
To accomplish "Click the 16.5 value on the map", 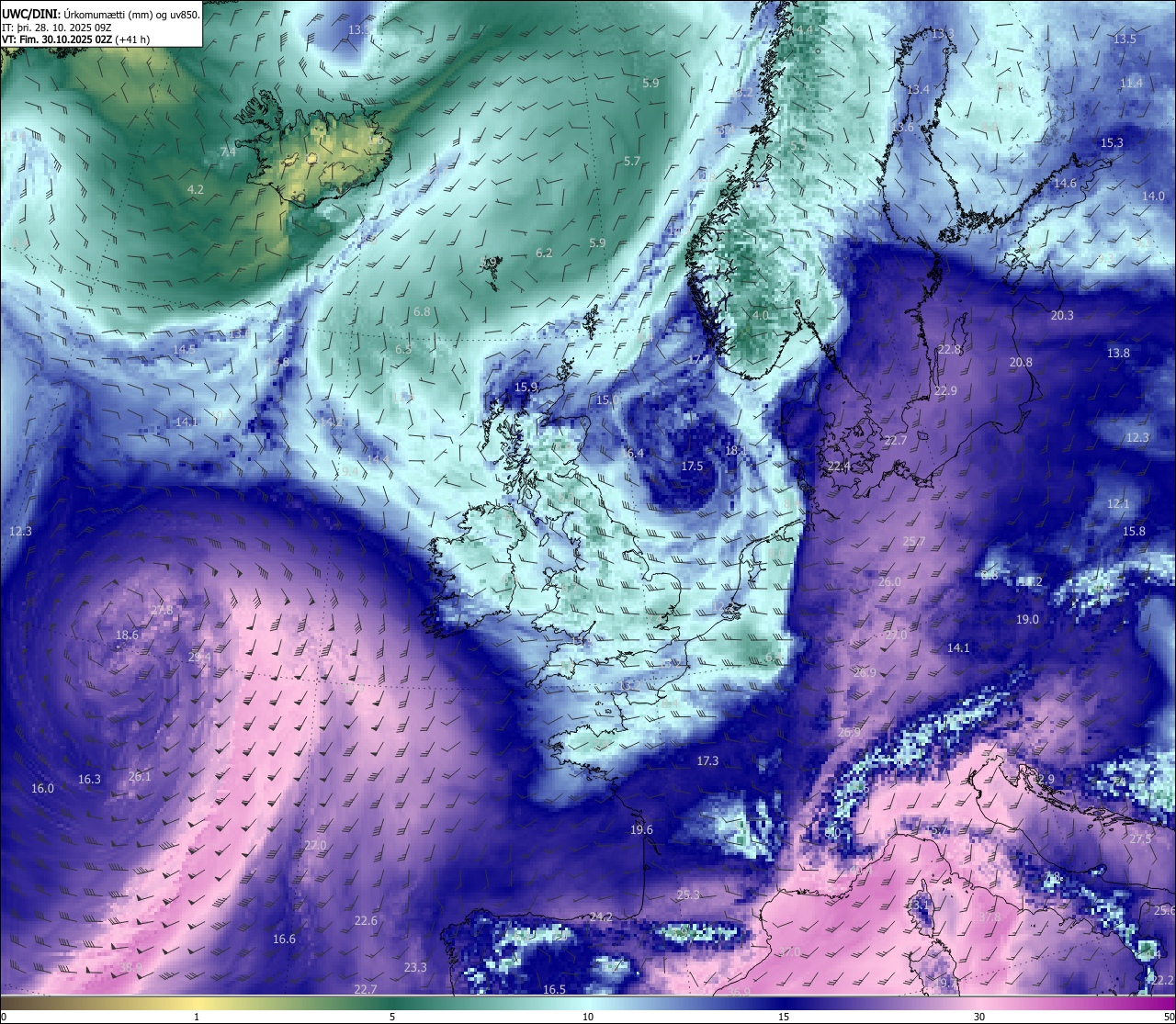I will [x=554, y=989].
